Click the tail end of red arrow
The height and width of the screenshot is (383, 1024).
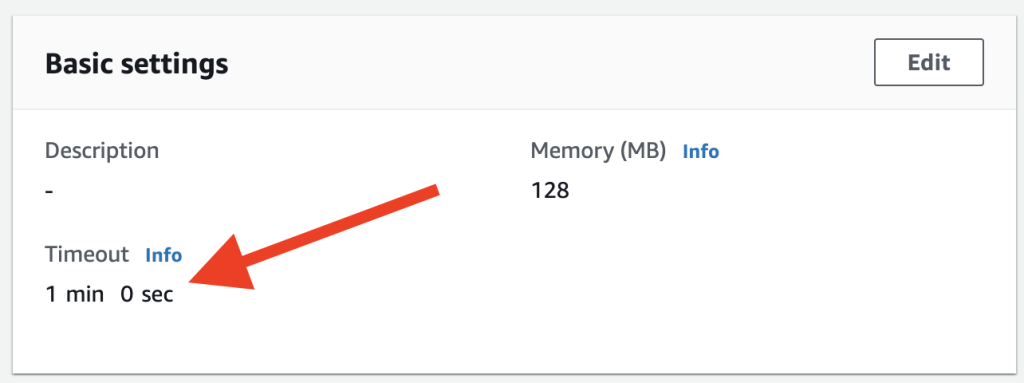(433, 190)
